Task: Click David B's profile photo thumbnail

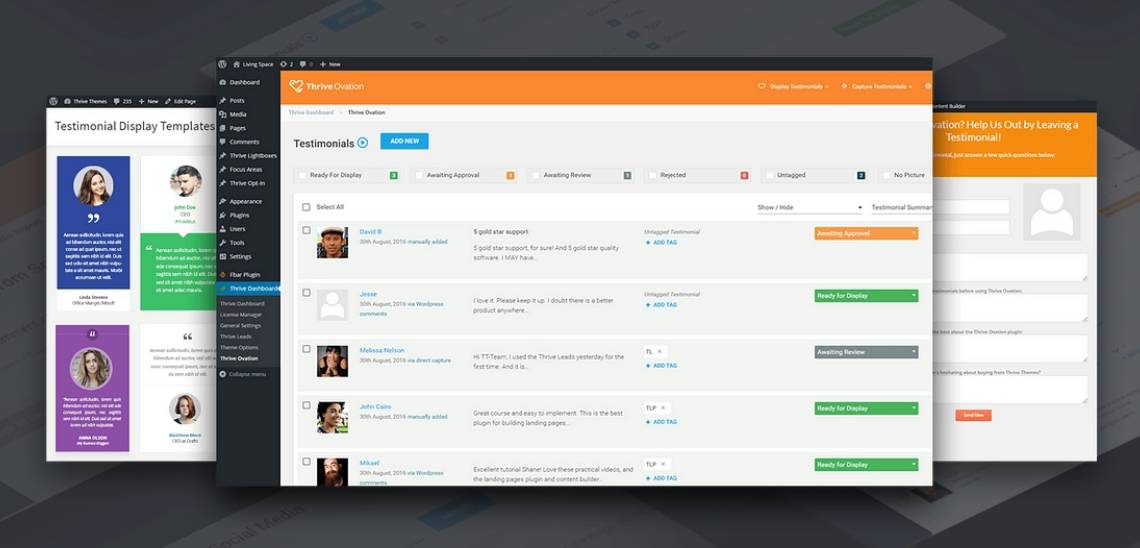Action: tap(332, 242)
